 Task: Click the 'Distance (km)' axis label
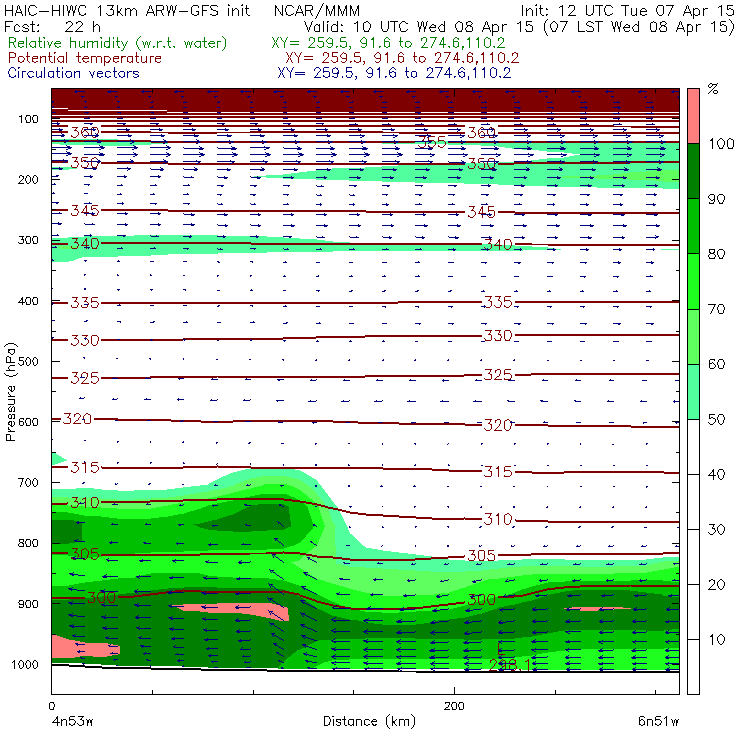click(x=370, y=721)
